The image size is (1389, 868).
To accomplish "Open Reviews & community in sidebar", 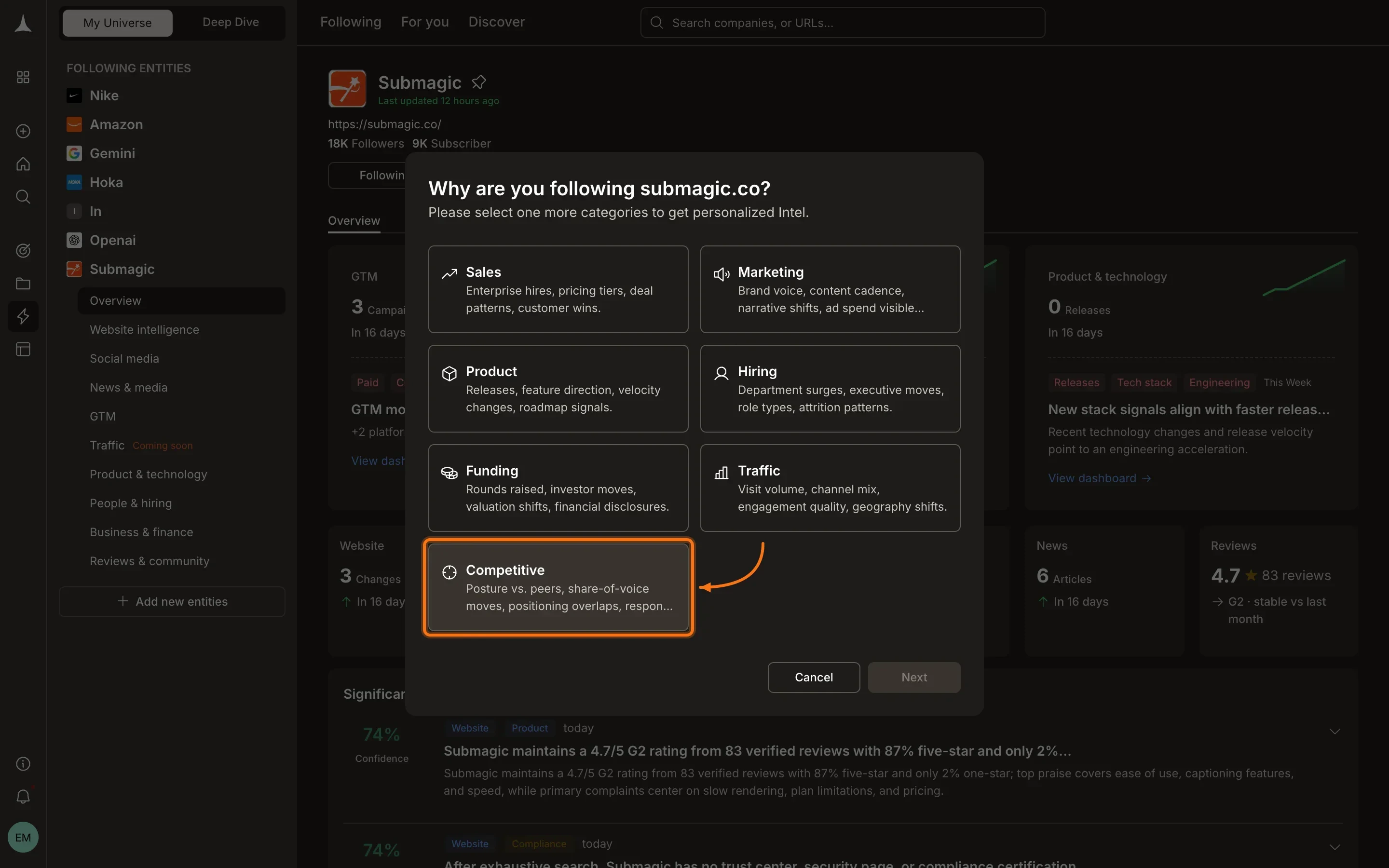I will tap(149, 561).
